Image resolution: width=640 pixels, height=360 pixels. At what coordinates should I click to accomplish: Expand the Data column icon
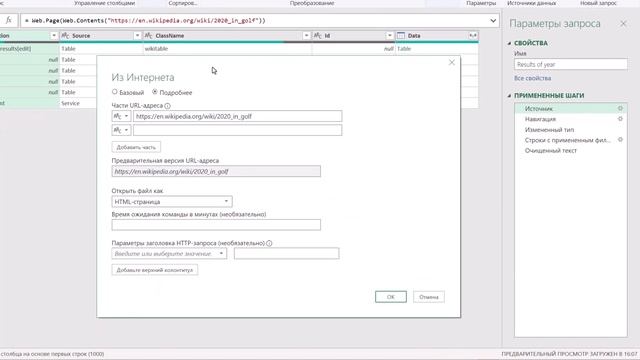point(473,36)
